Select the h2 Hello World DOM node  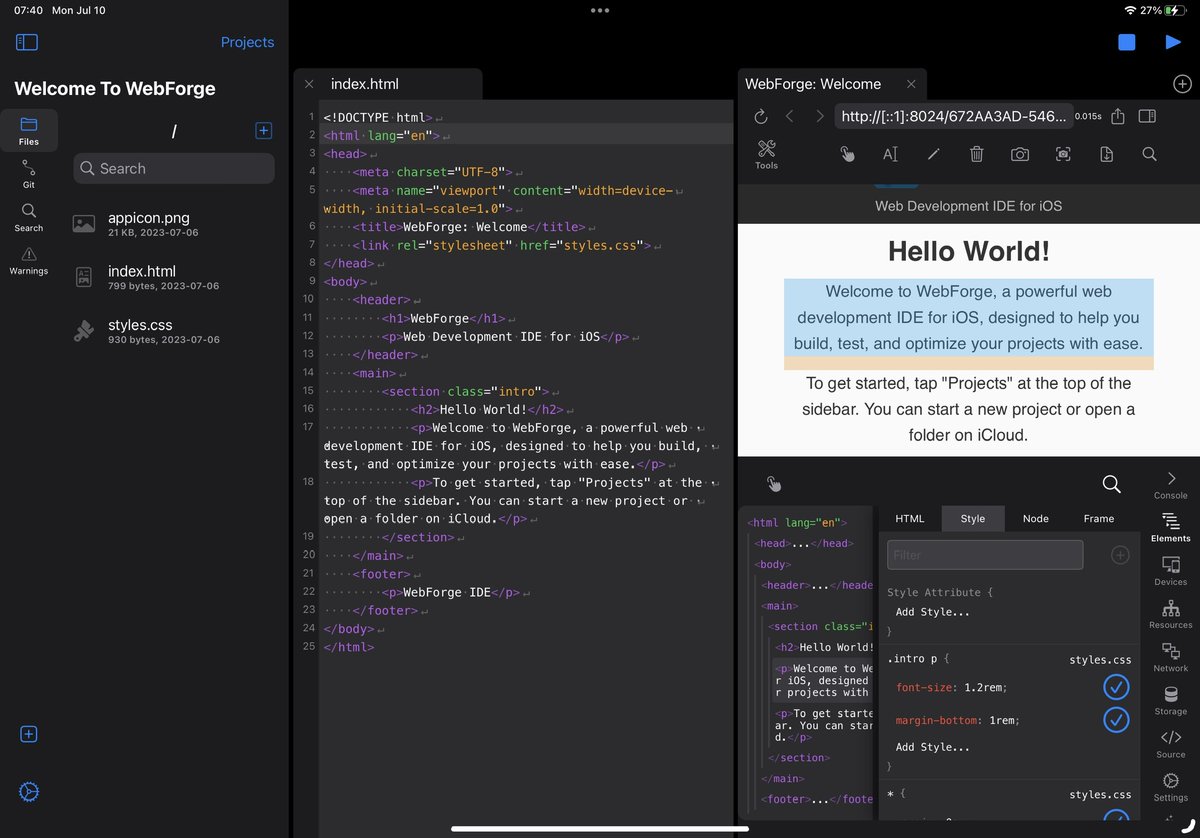pos(826,647)
